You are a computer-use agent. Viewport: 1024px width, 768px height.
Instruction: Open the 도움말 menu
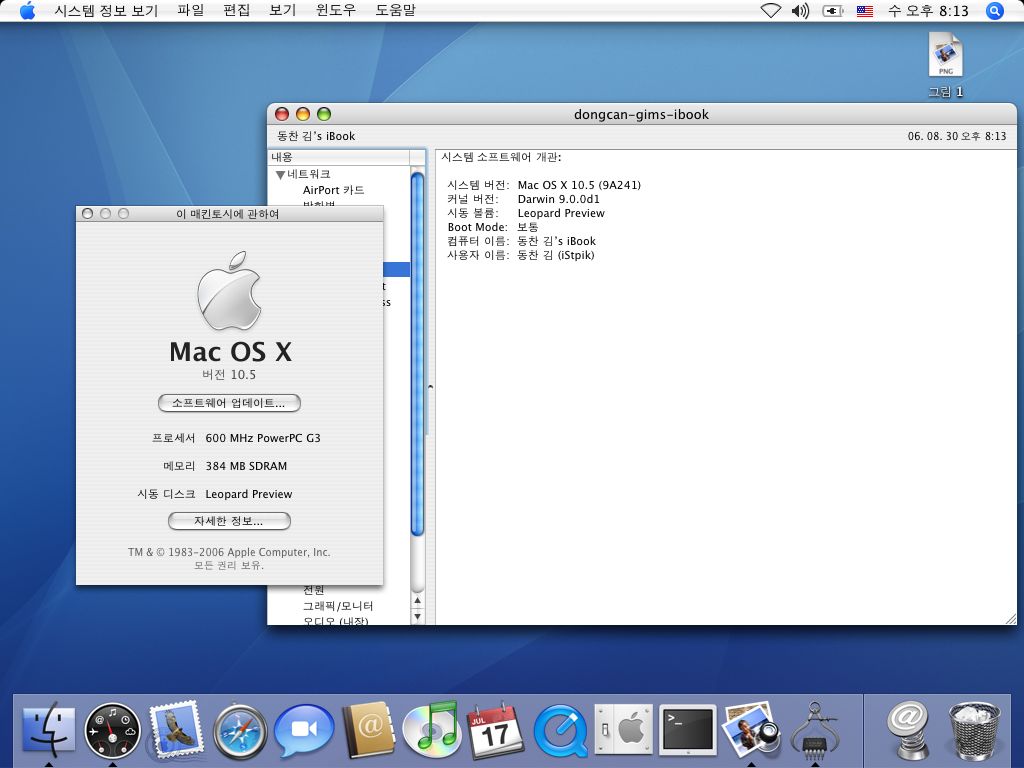[x=395, y=11]
